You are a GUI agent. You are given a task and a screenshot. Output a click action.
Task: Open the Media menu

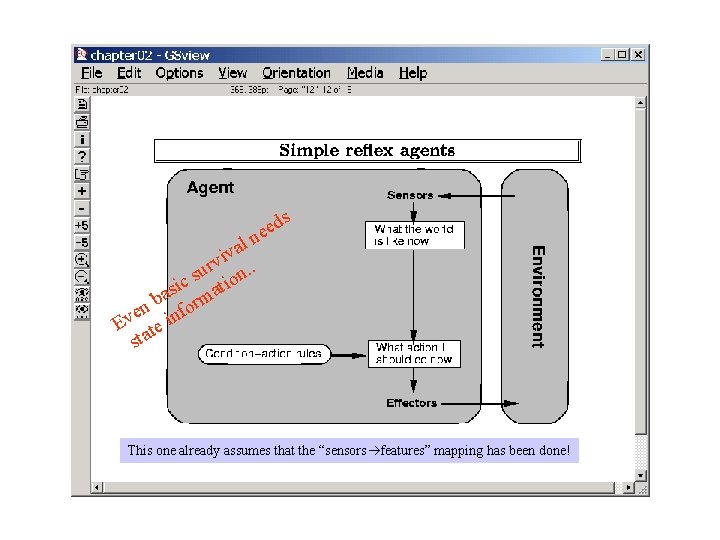point(365,73)
